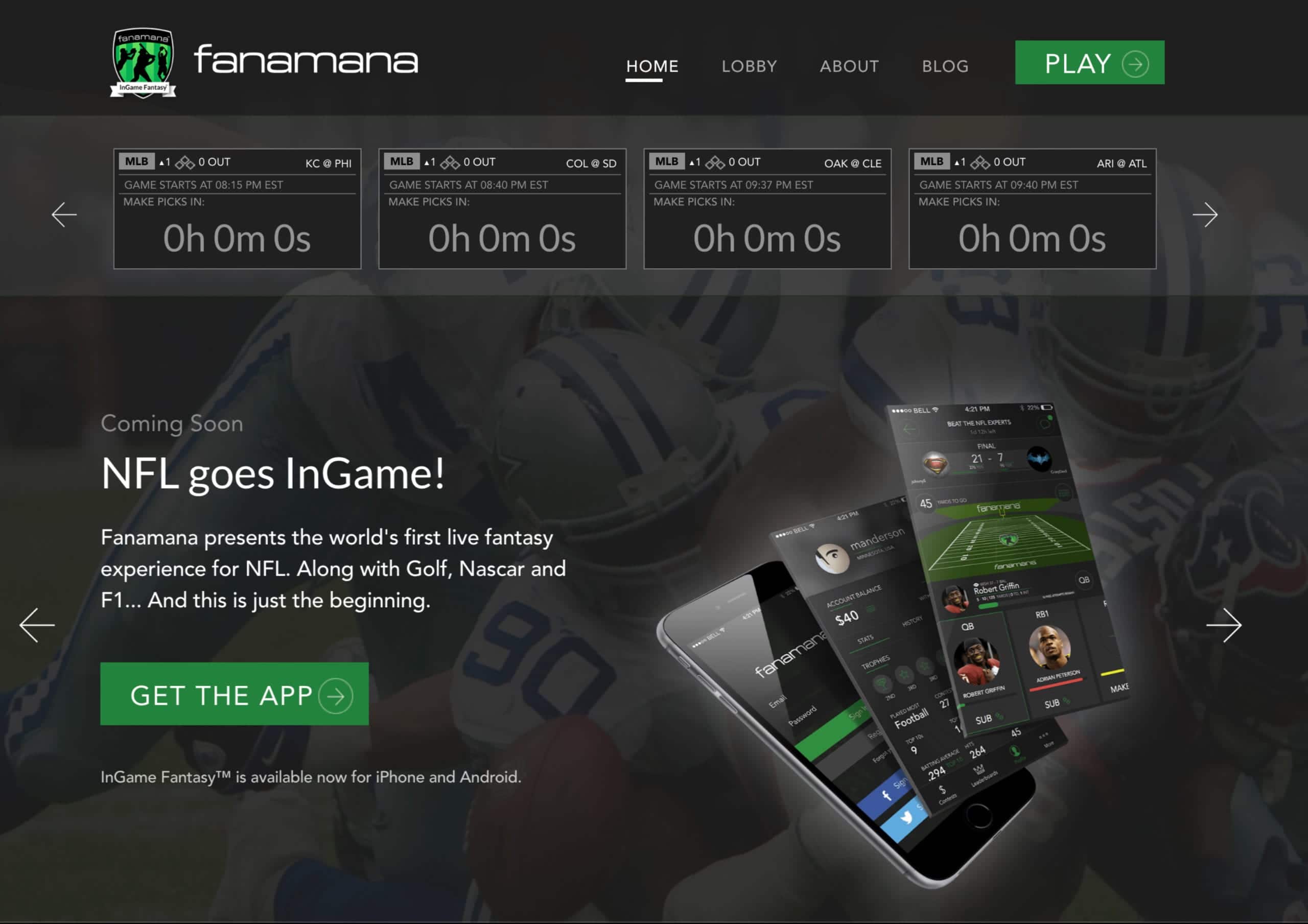Click arrow circle in GET THE APP
This screenshot has width=1308, height=924.
(336, 696)
